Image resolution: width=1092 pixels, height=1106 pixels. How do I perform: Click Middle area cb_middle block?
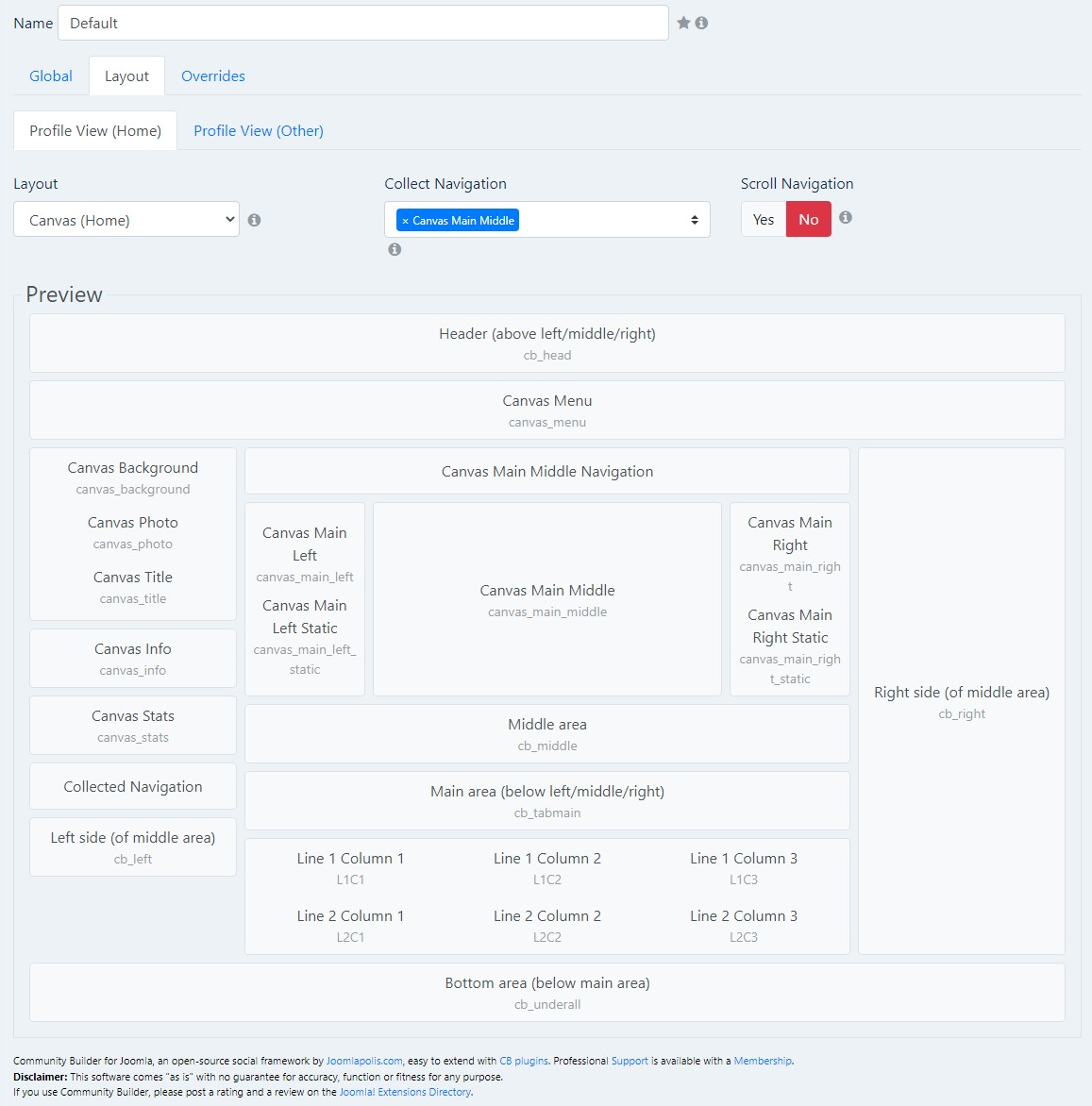(x=547, y=733)
